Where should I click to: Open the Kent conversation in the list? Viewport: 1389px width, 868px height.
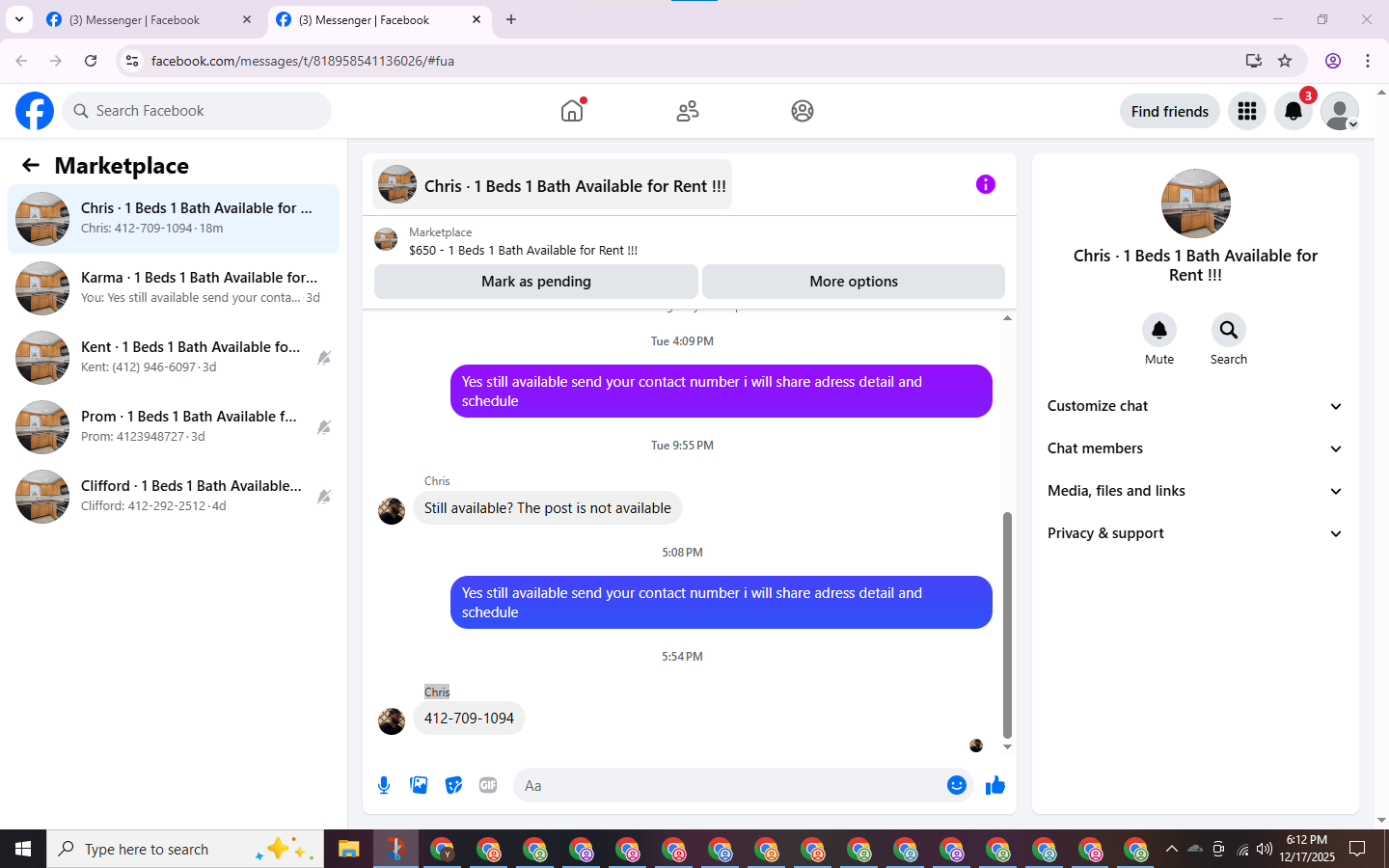pos(174,358)
